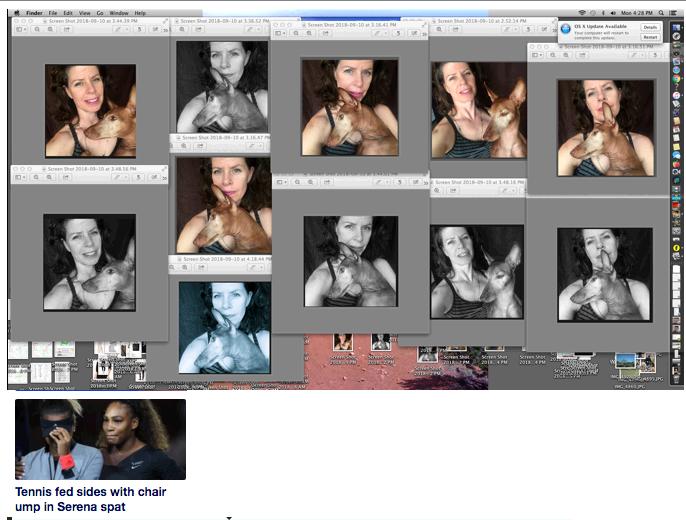Share the 3.44.39 PM screenshot
Screen dimensions: 686x520
[x=66, y=29]
